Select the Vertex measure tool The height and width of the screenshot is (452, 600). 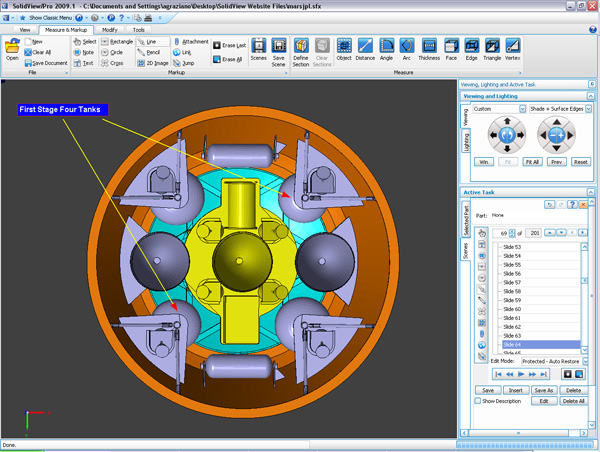click(512, 49)
